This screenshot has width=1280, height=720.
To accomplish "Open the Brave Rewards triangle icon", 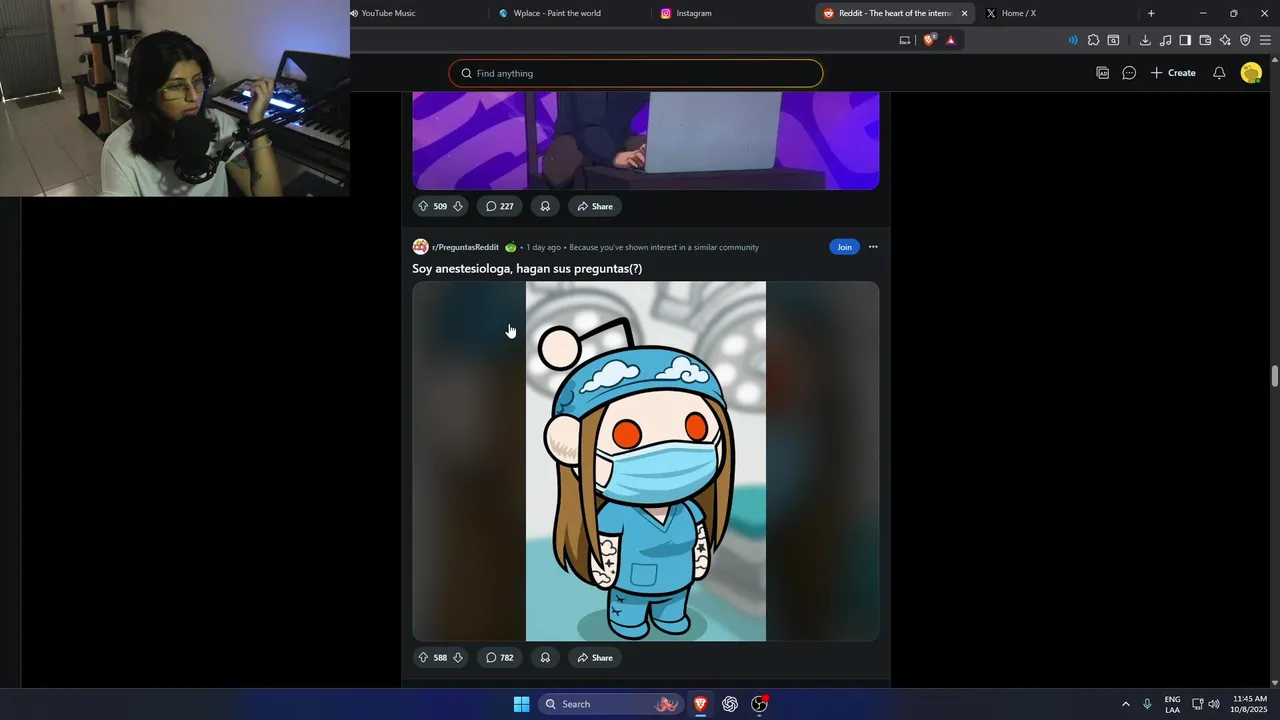I will coord(950,40).
